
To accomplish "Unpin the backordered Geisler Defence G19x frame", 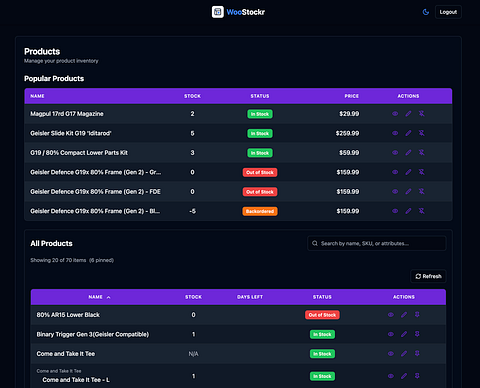I will point(422,211).
